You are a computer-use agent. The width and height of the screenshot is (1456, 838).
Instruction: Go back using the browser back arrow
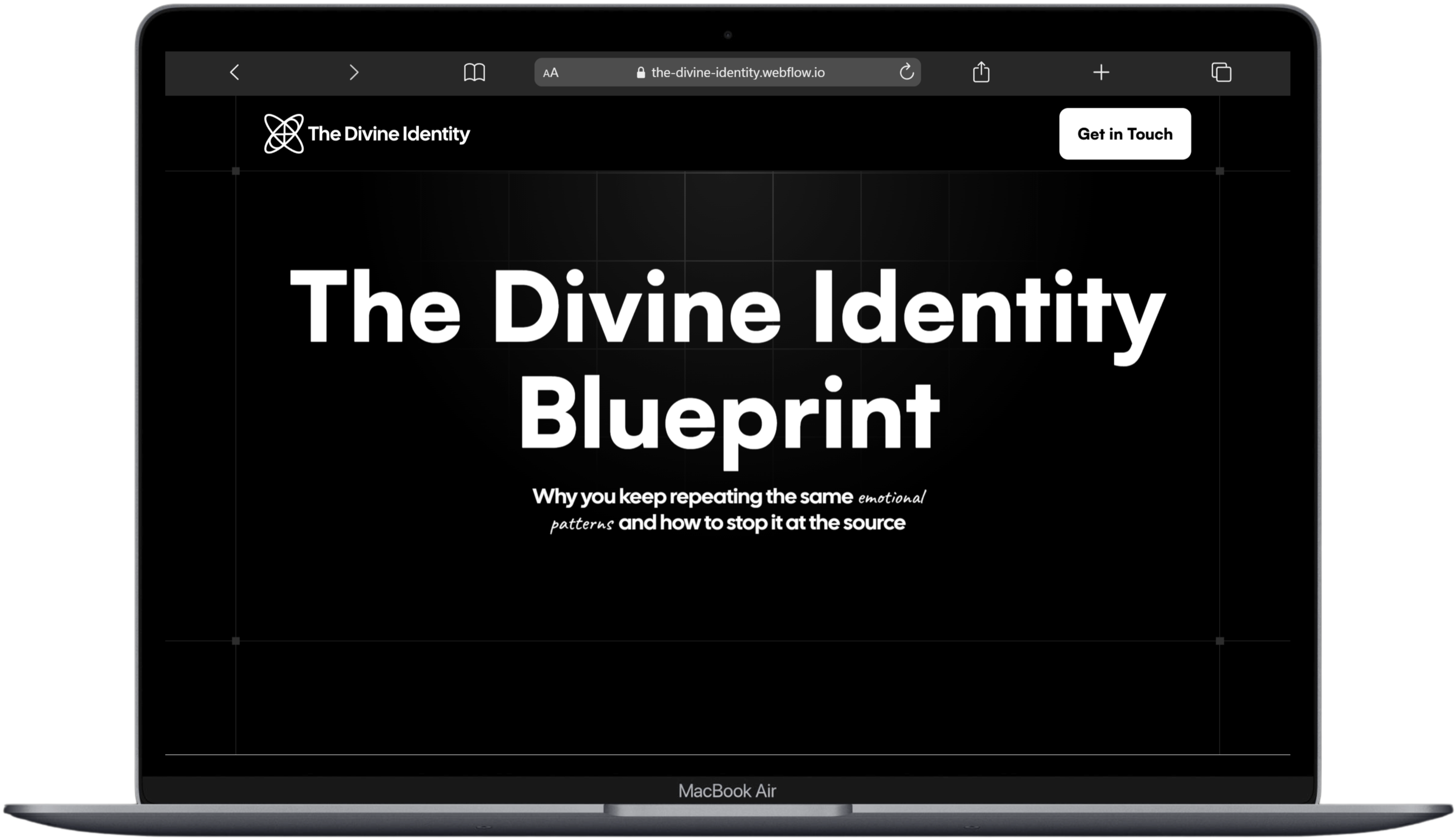coord(234,72)
